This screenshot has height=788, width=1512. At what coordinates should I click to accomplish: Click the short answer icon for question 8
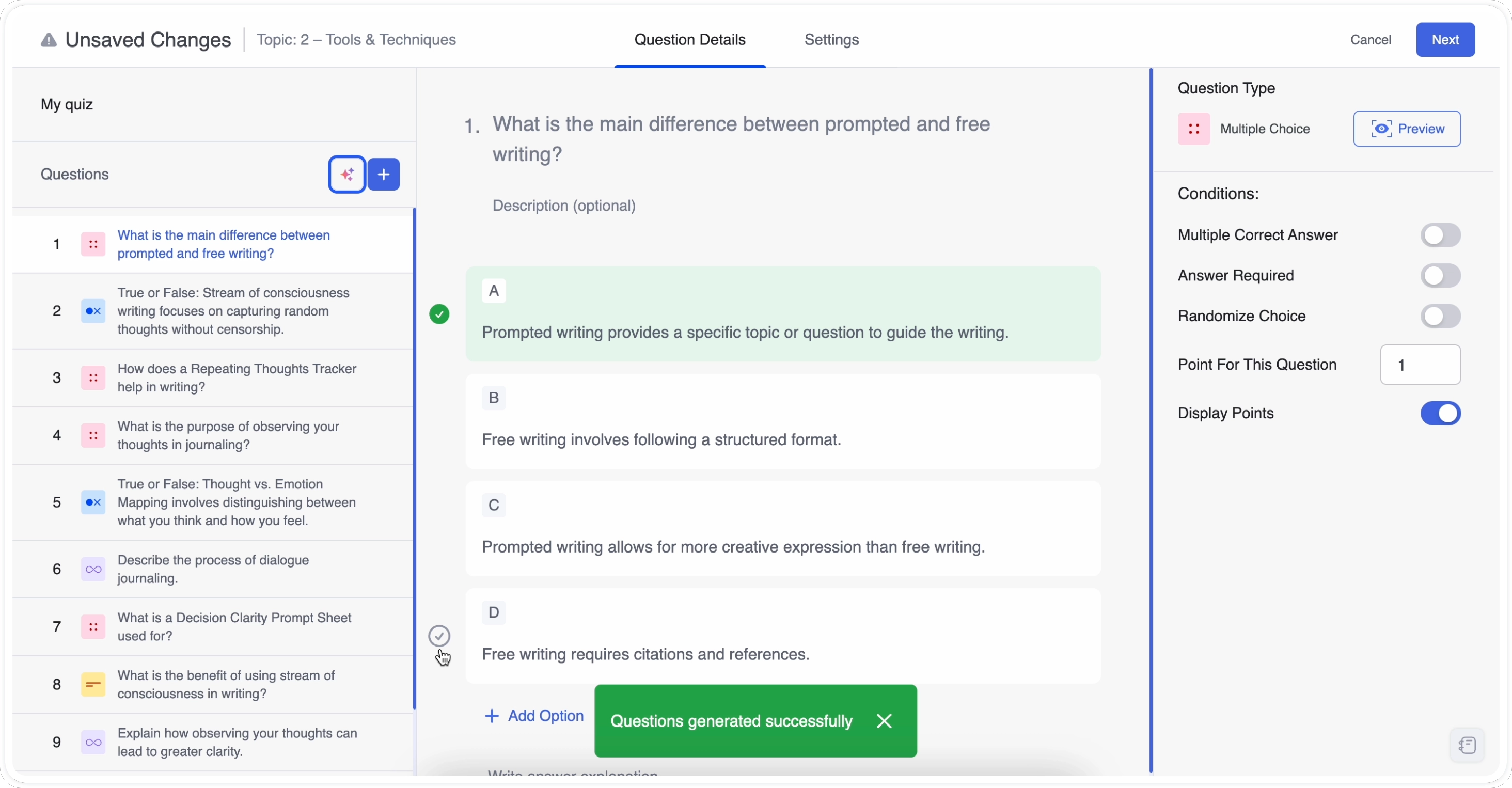(93, 684)
